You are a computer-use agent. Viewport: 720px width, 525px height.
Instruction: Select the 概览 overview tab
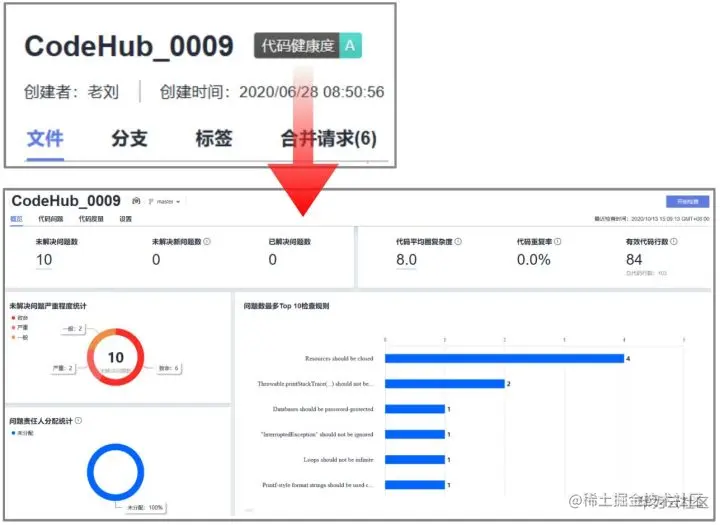click(17, 219)
